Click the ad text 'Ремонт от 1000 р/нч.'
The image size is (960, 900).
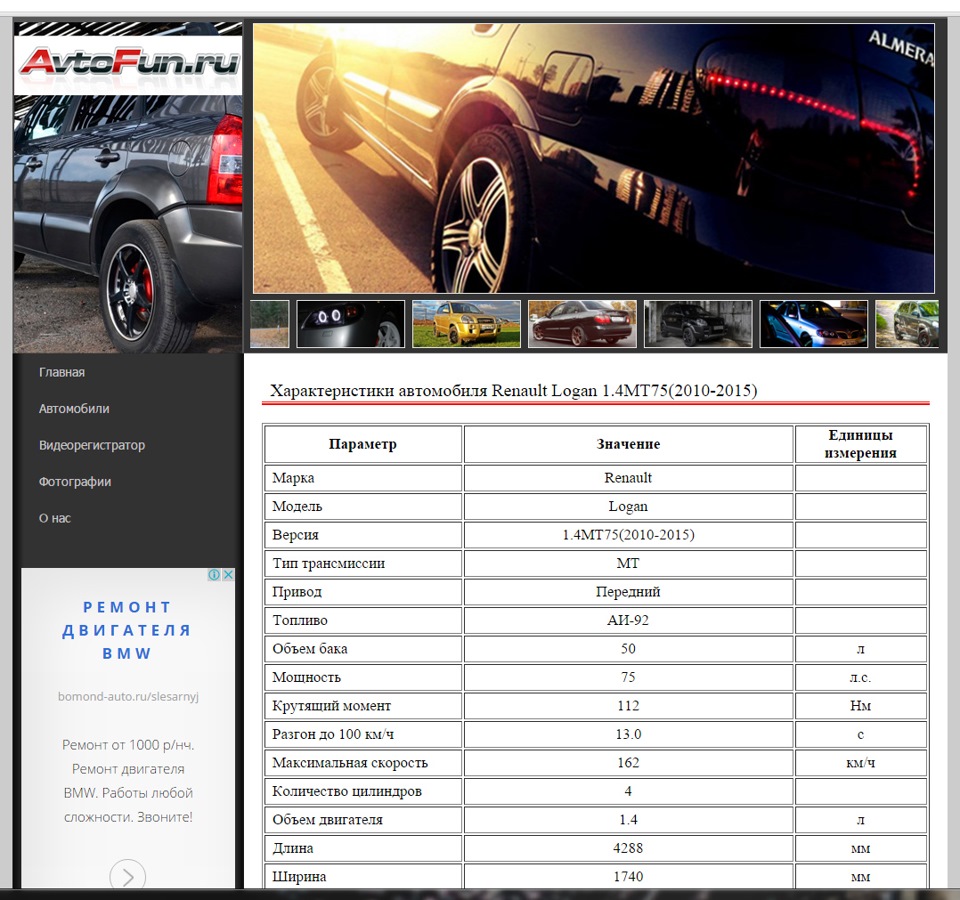128,745
